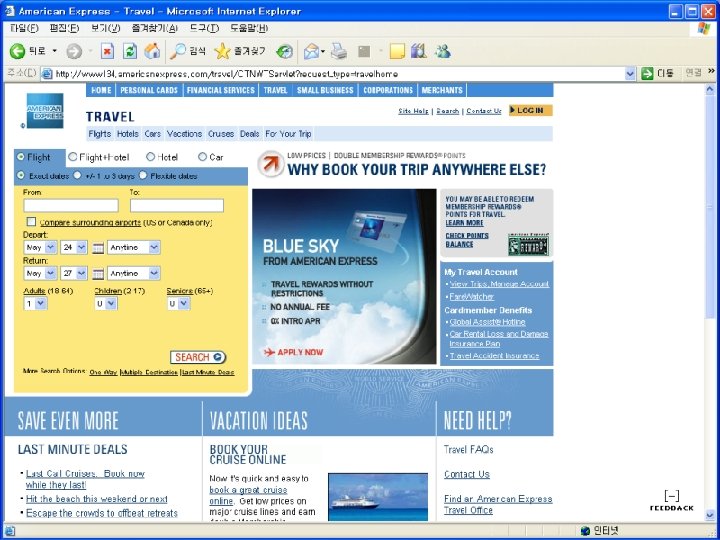Screen dimensions: 720x540
Task: Open the Mail envelope toolbar icon
Action: point(311,51)
